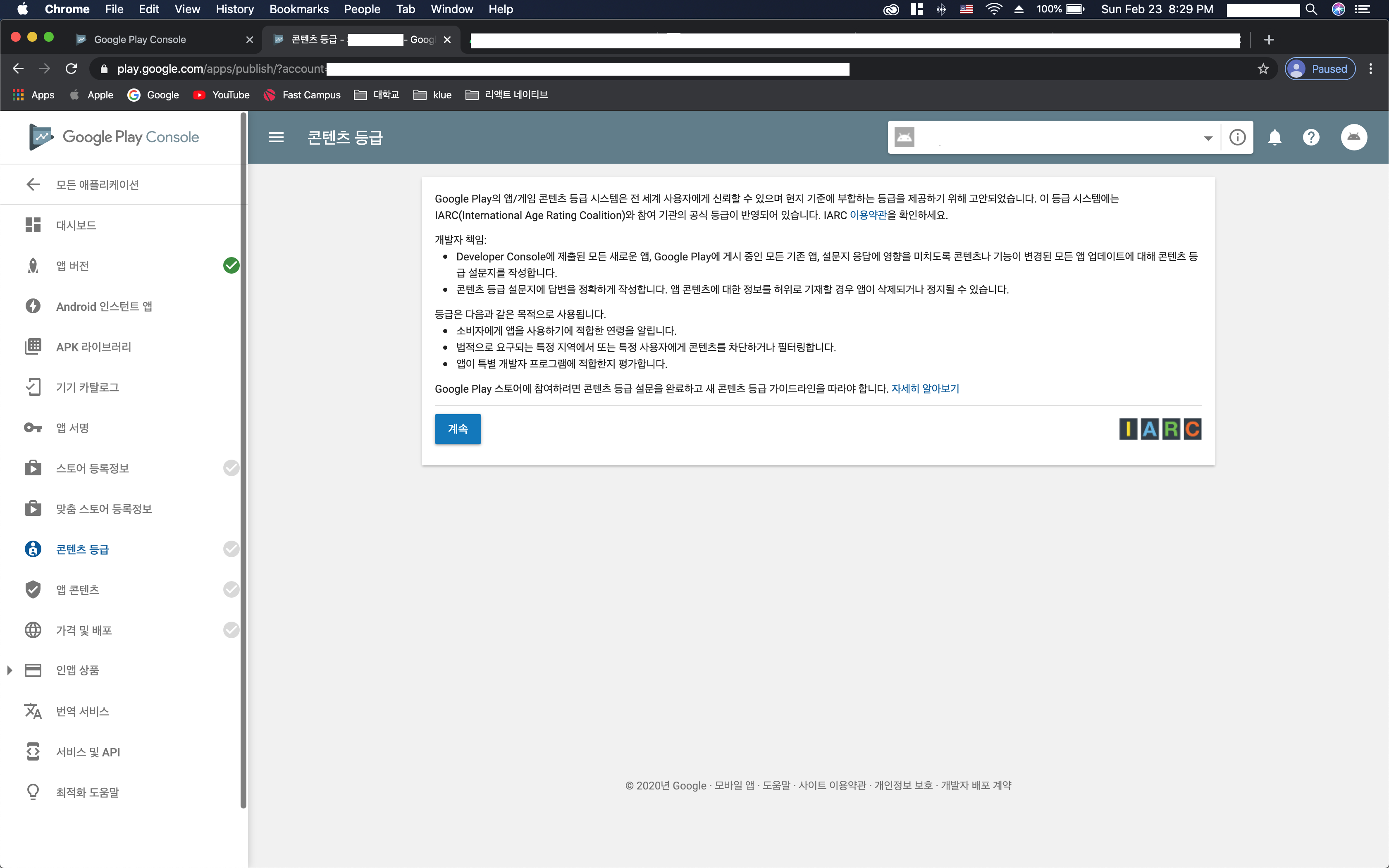Open 번역 서비스 translation item
Screen dimensions: 1389x868
pyautogui.click(x=82, y=711)
